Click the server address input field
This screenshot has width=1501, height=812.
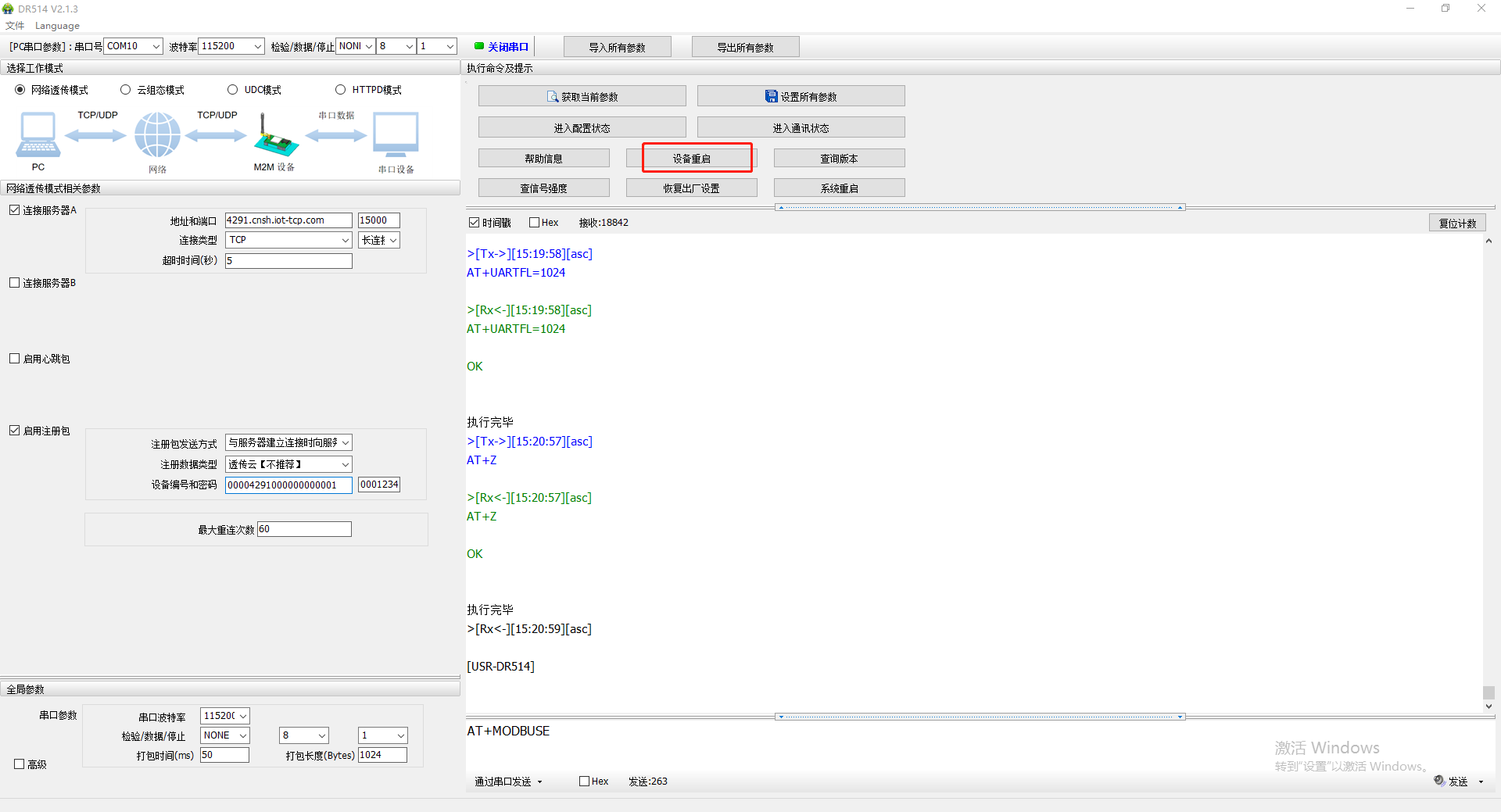(x=288, y=220)
